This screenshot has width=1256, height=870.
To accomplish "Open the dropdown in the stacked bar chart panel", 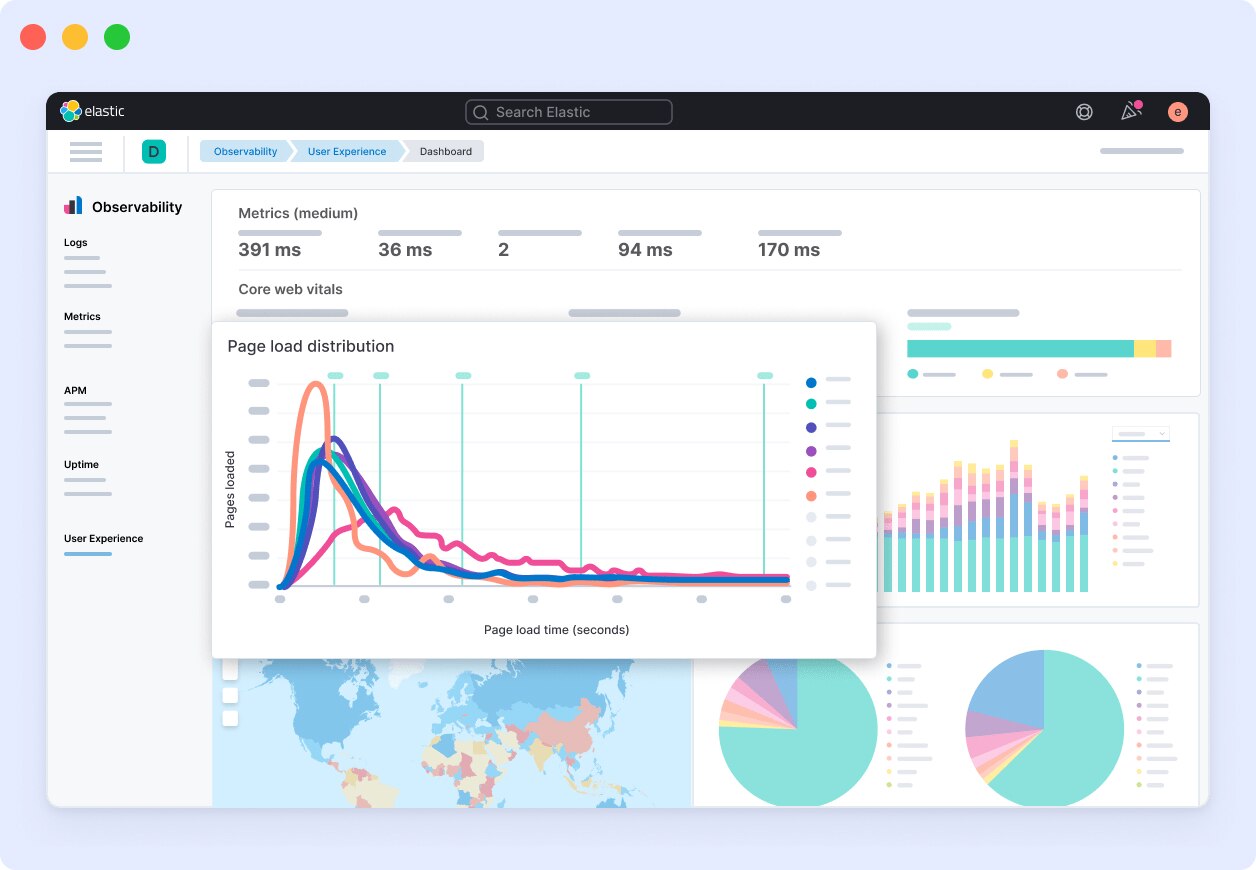I will click(x=1141, y=434).
